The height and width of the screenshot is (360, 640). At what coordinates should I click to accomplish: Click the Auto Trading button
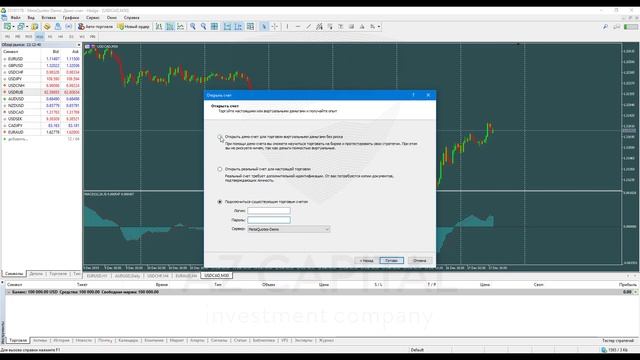[x=96, y=27]
